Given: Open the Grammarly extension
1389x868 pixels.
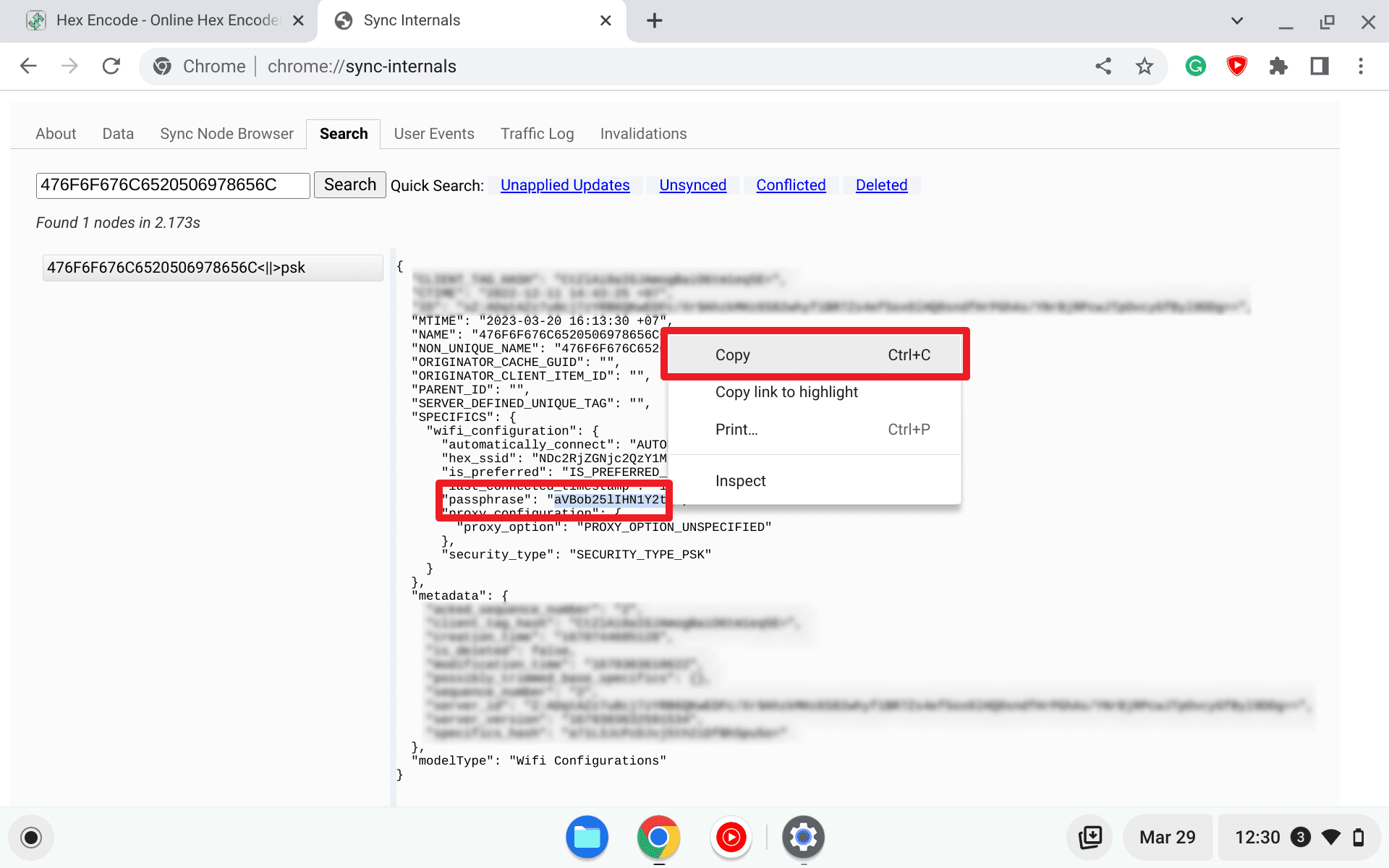Looking at the screenshot, I should click(x=1196, y=67).
